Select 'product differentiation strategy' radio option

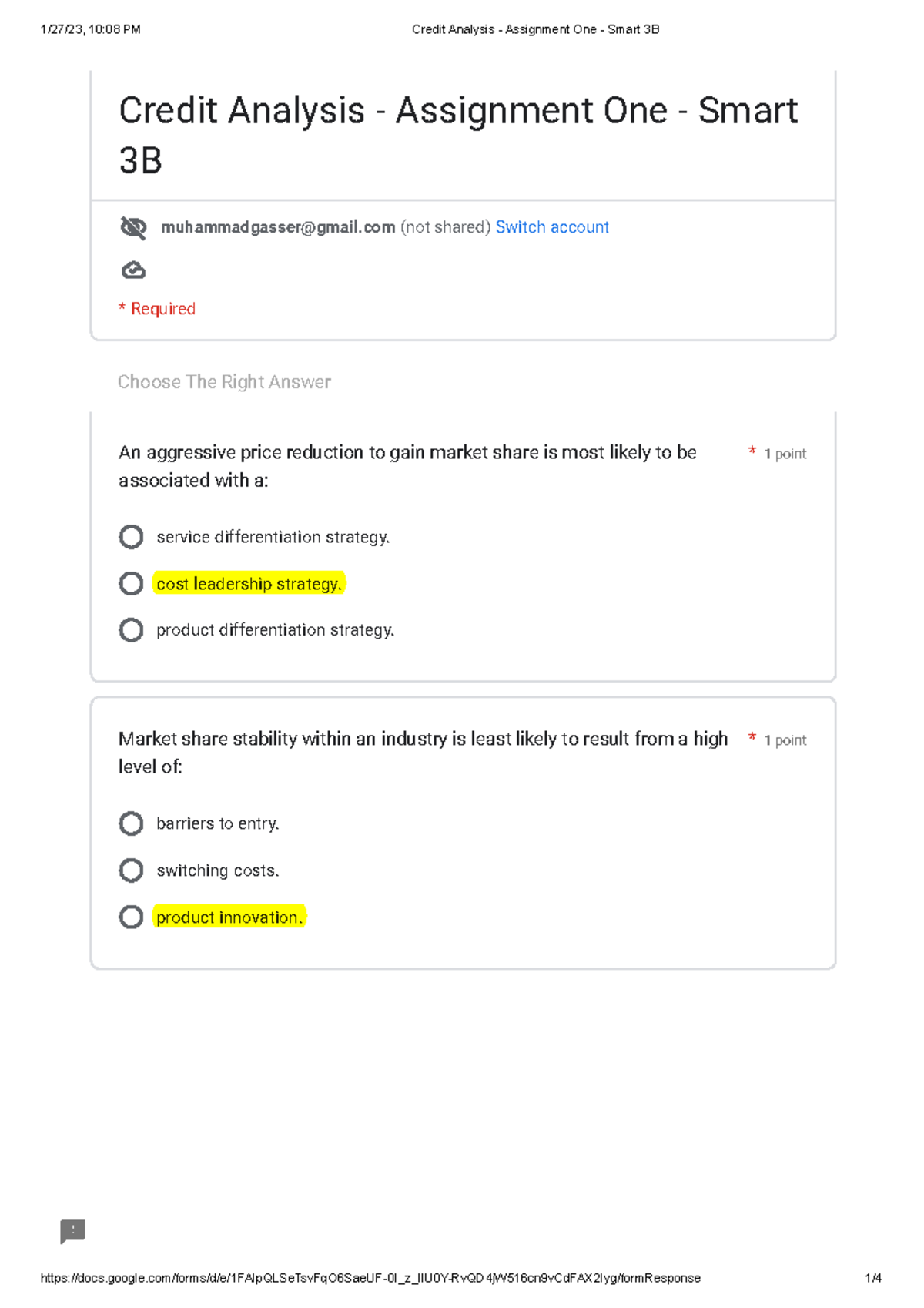[x=131, y=630]
